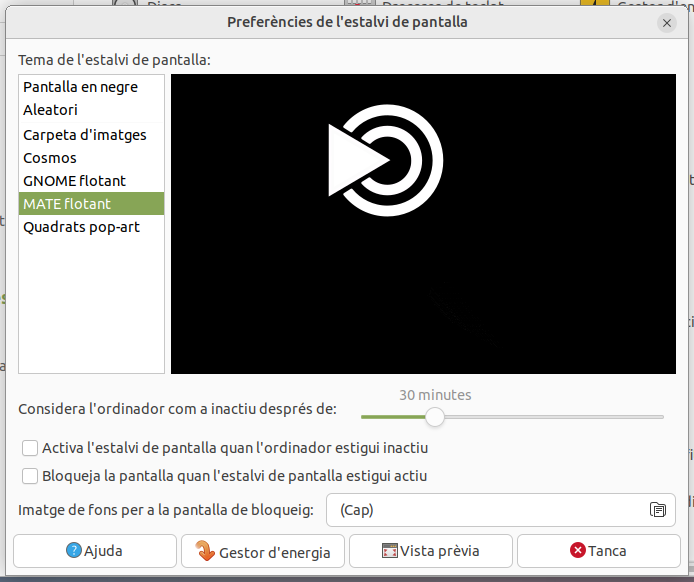Image resolution: width=694 pixels, height=582 pixels.
Task: Click the Vista prèvia window icon
Action: pyautogui.click(x=389, y=551)
